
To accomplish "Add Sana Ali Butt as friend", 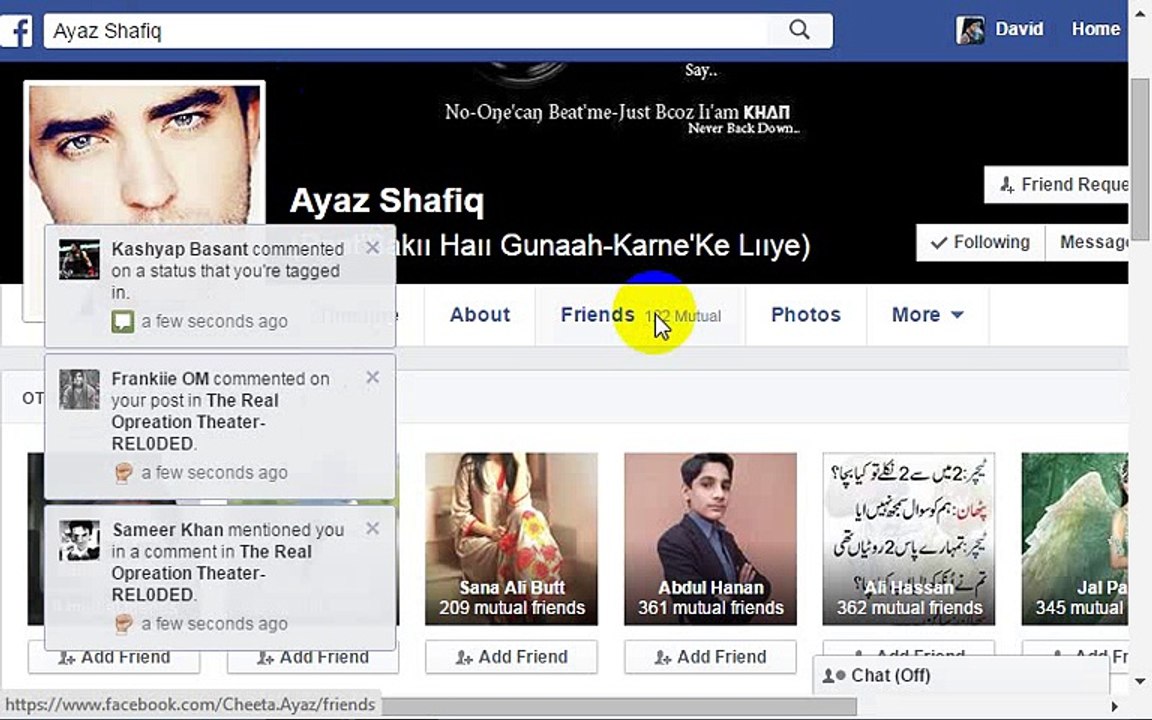I will pos(511,657).
